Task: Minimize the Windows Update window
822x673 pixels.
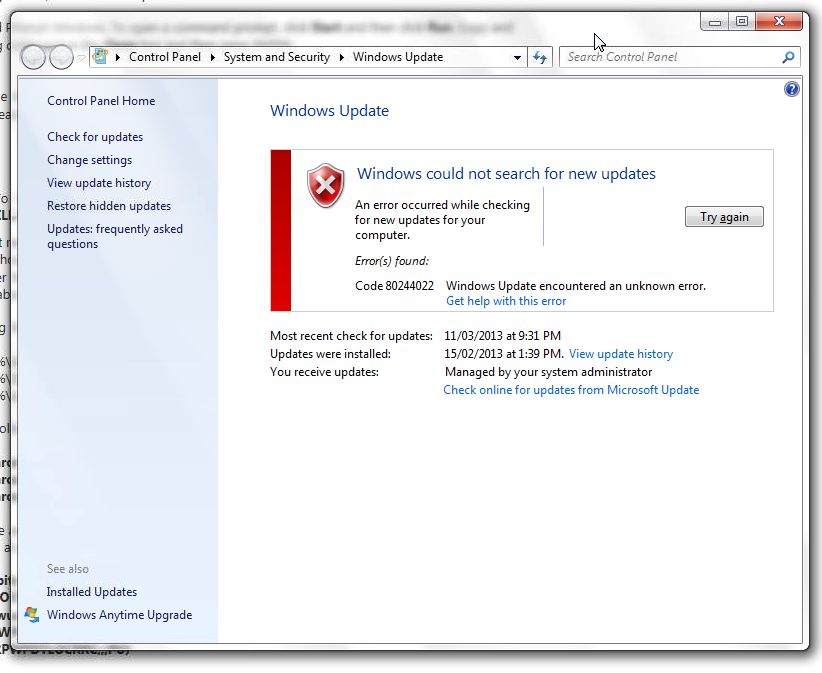Action: coord(715,21)
